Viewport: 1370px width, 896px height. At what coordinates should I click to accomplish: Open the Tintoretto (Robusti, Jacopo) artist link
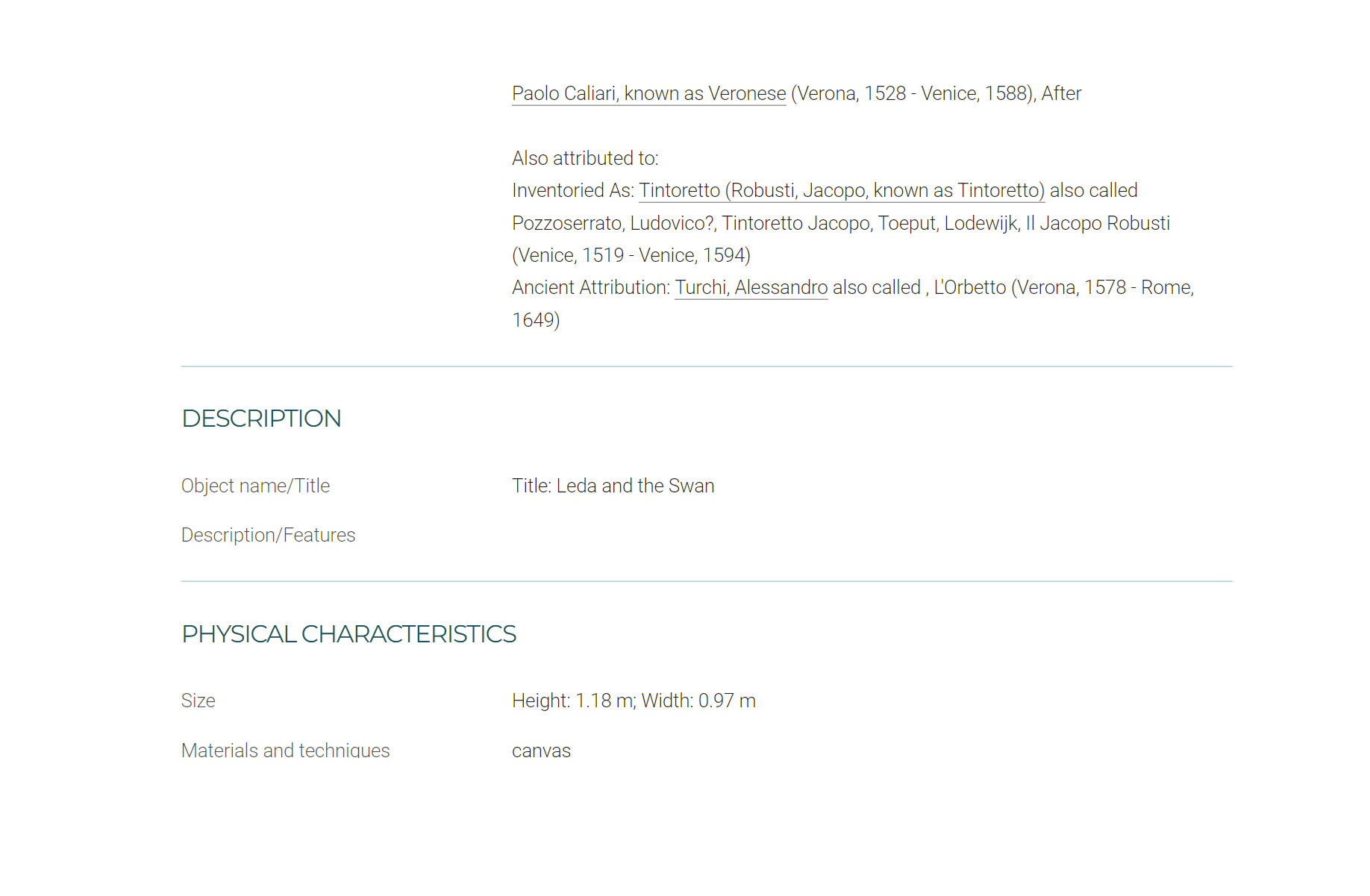click(842, 190)
